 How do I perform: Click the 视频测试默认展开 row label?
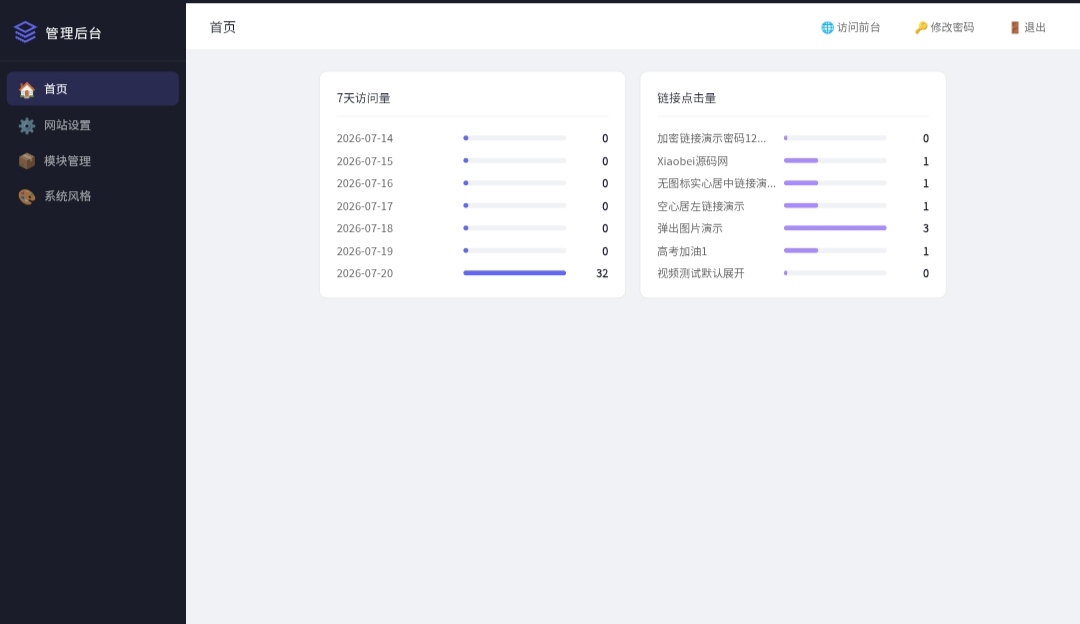pyautogui.click(x=700, y=273)
